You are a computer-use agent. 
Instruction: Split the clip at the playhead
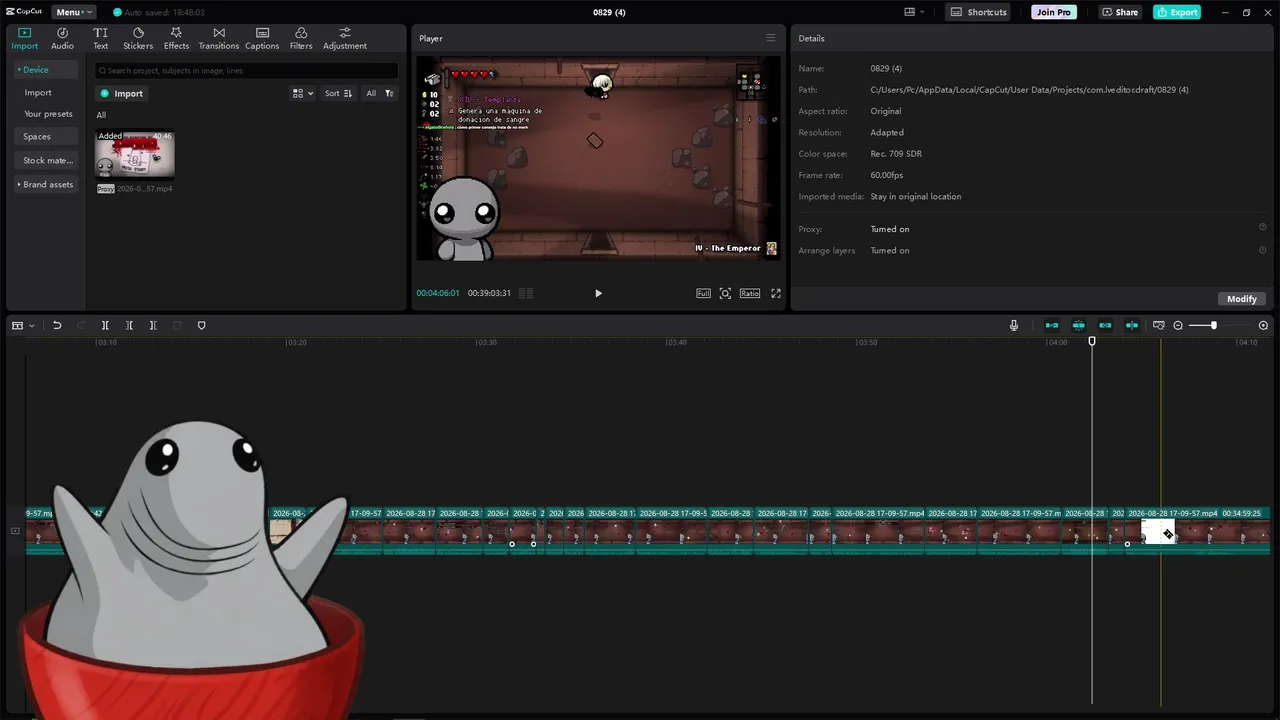tap(105, 325)
